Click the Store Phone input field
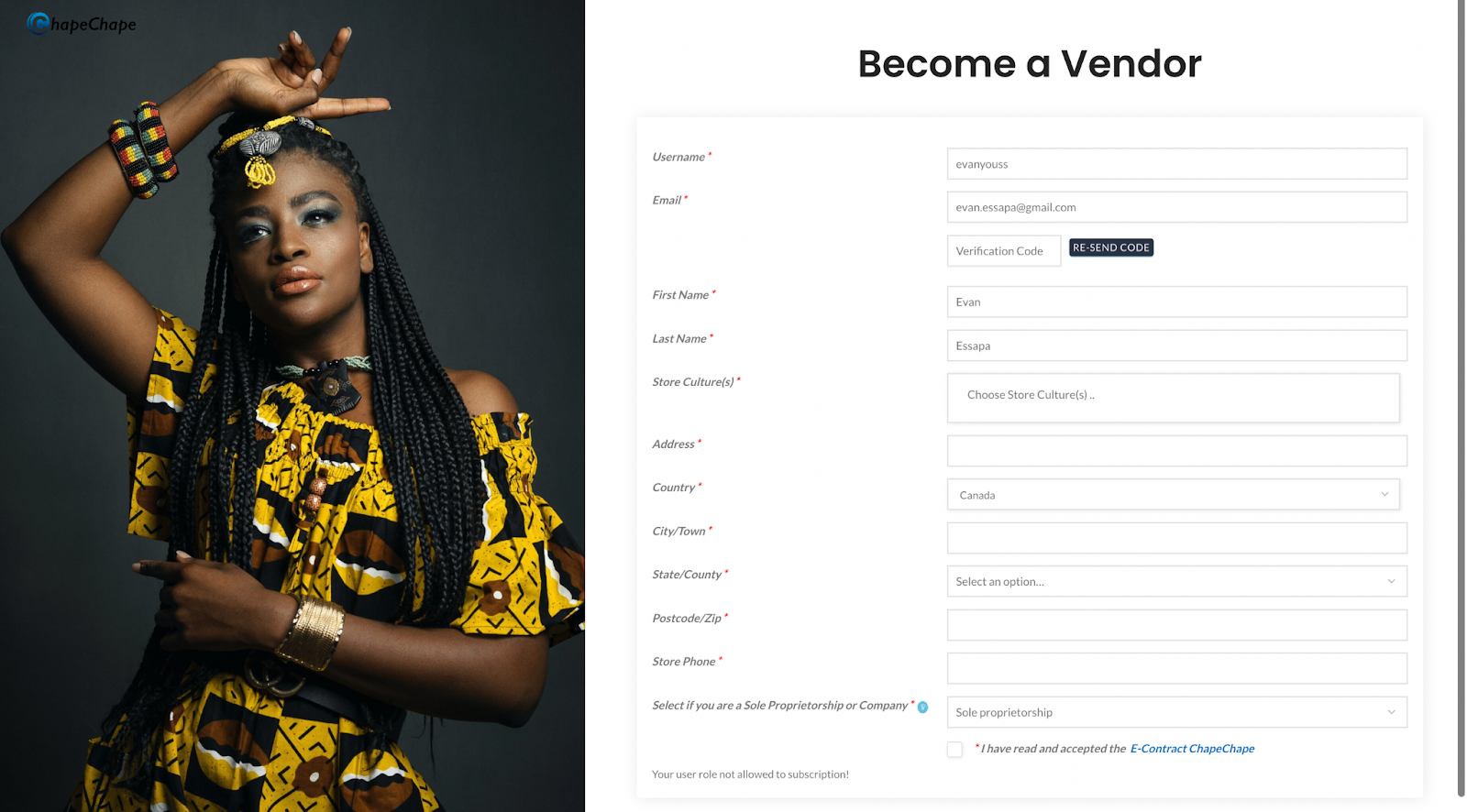 [x=1176, y=668]
